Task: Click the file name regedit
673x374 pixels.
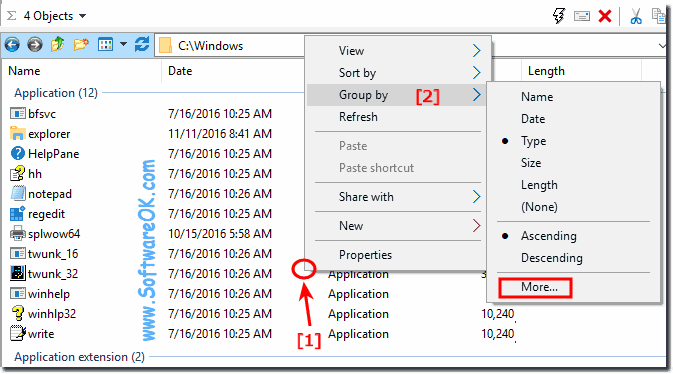Action: click(46, 214)
